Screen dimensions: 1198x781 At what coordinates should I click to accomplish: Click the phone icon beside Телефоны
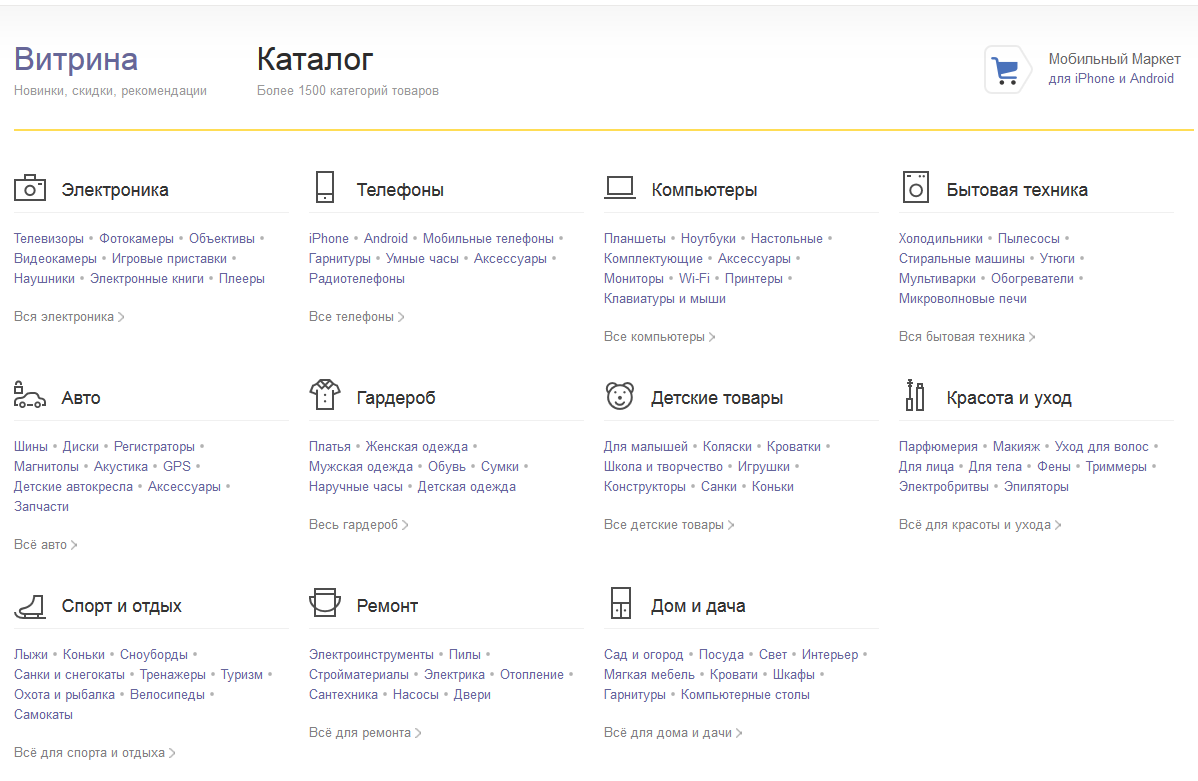tap(324, 188)
